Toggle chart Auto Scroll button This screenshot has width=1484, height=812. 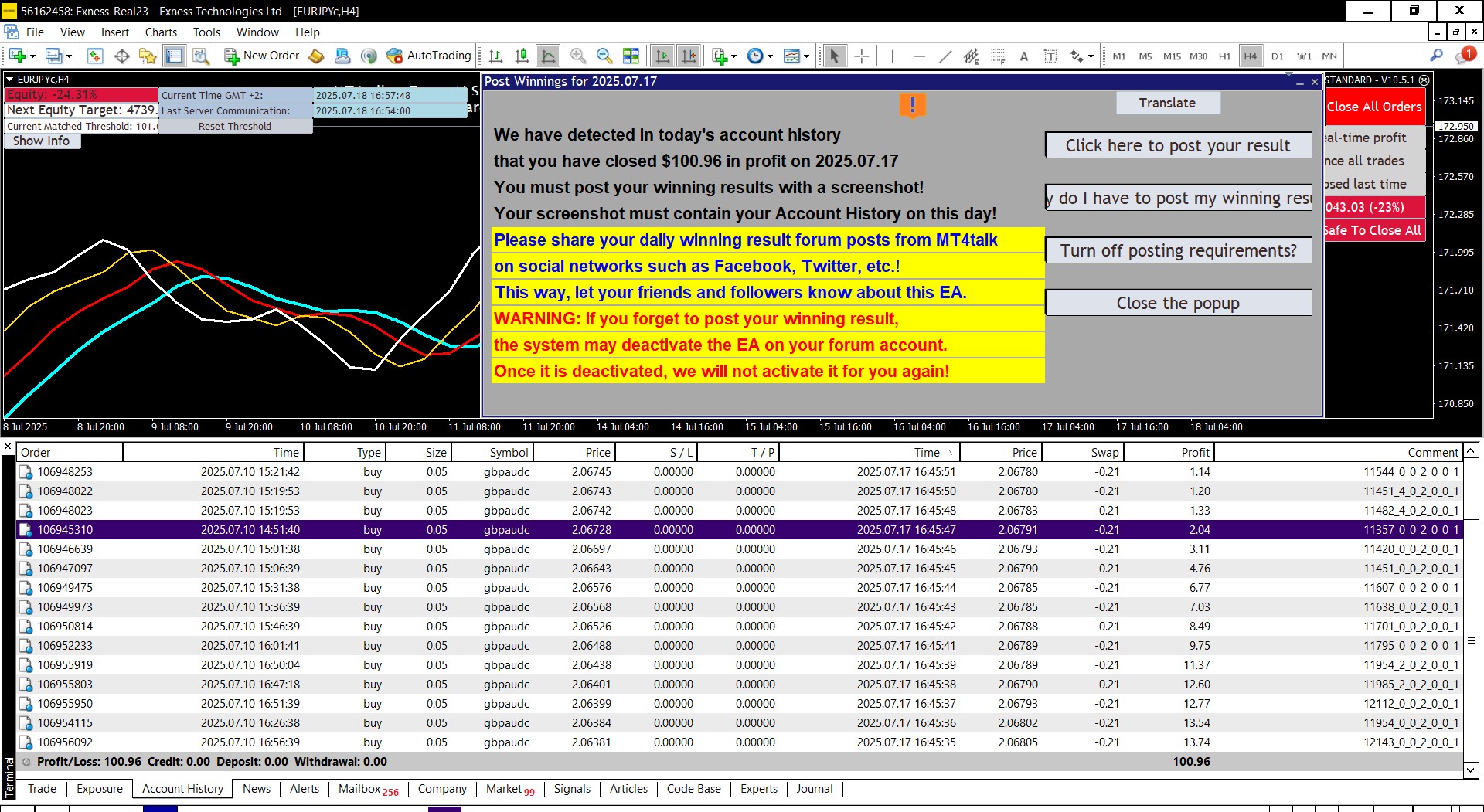point(662,56)
